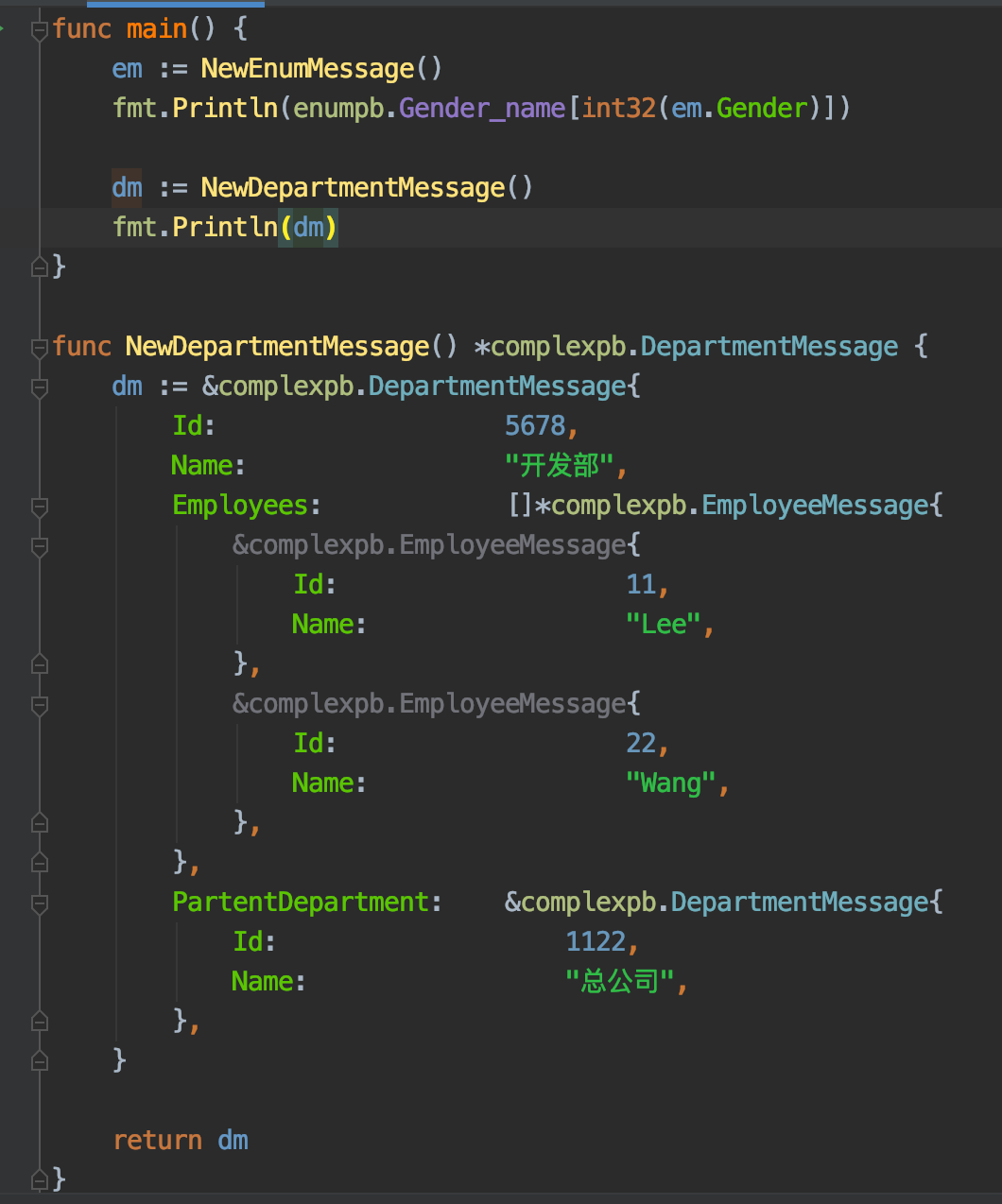Click []*complexpb.EmployeeMessage type
Screen dimensions: 1002x1204
[718, 506]
